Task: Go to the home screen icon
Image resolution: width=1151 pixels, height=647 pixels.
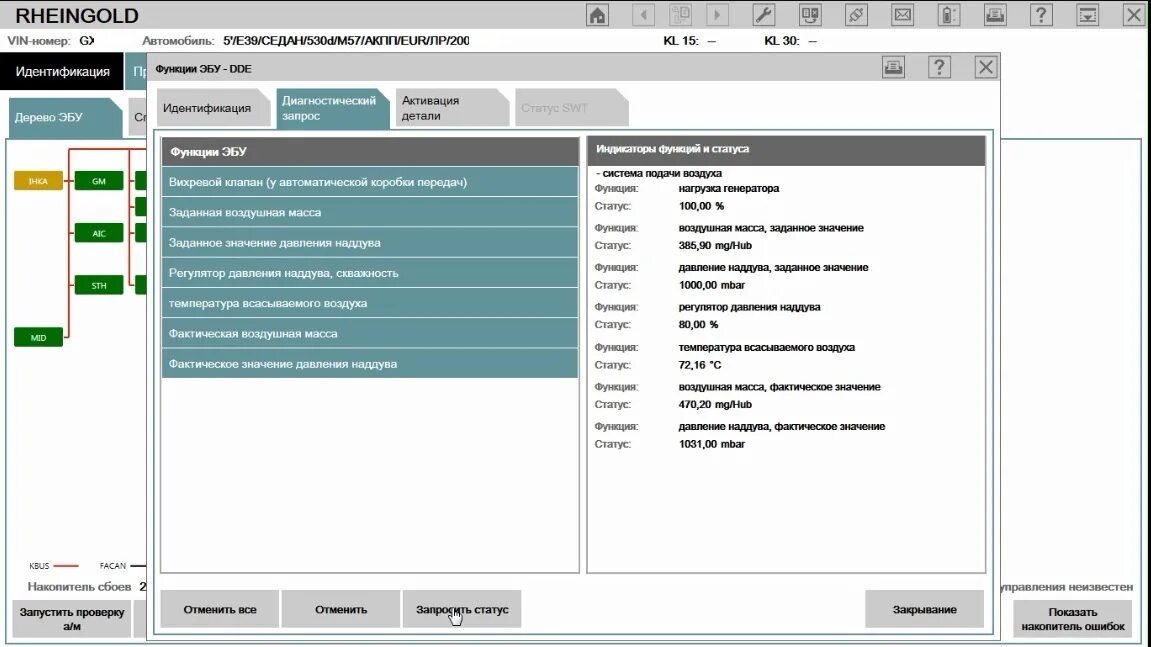Action: click(598, 15)
